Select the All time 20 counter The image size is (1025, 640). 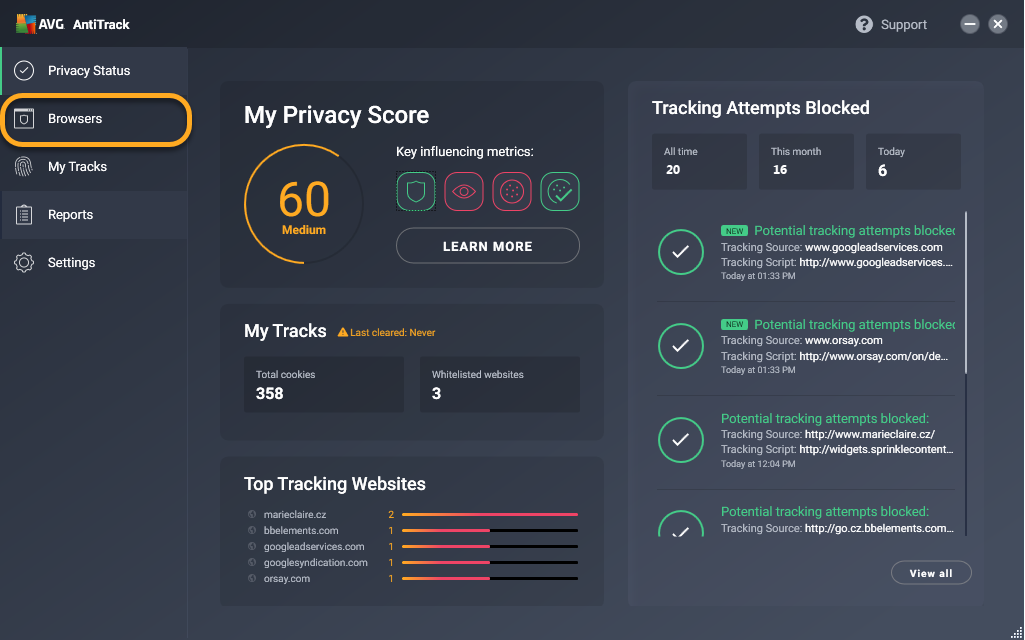click(699, 161)
